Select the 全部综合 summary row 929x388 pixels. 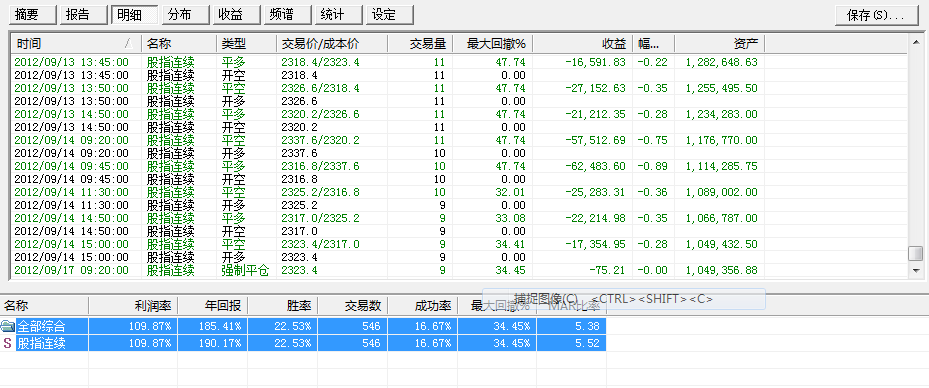(x=303, y=326)
